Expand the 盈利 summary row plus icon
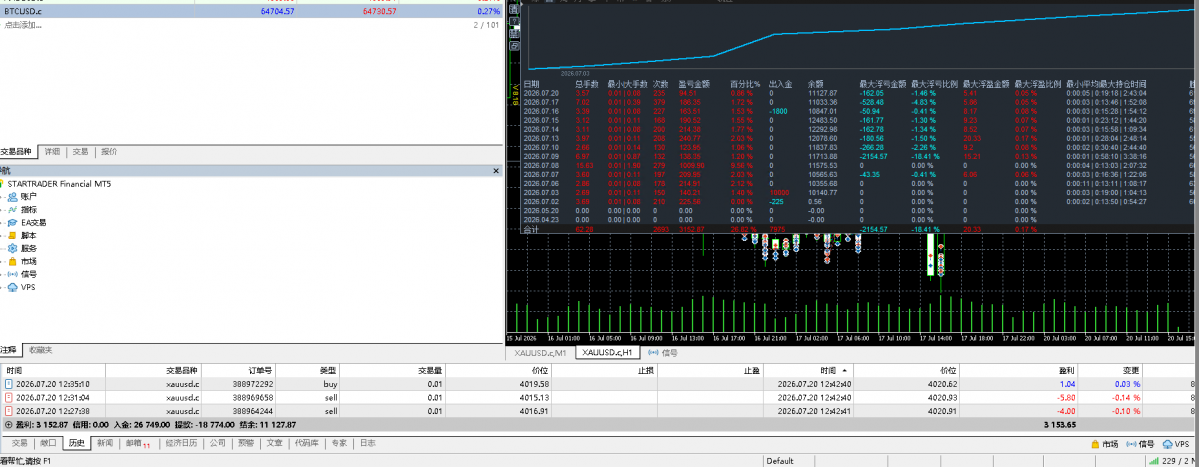This screenshot has width=1199, height=467. tap(8, 424)
